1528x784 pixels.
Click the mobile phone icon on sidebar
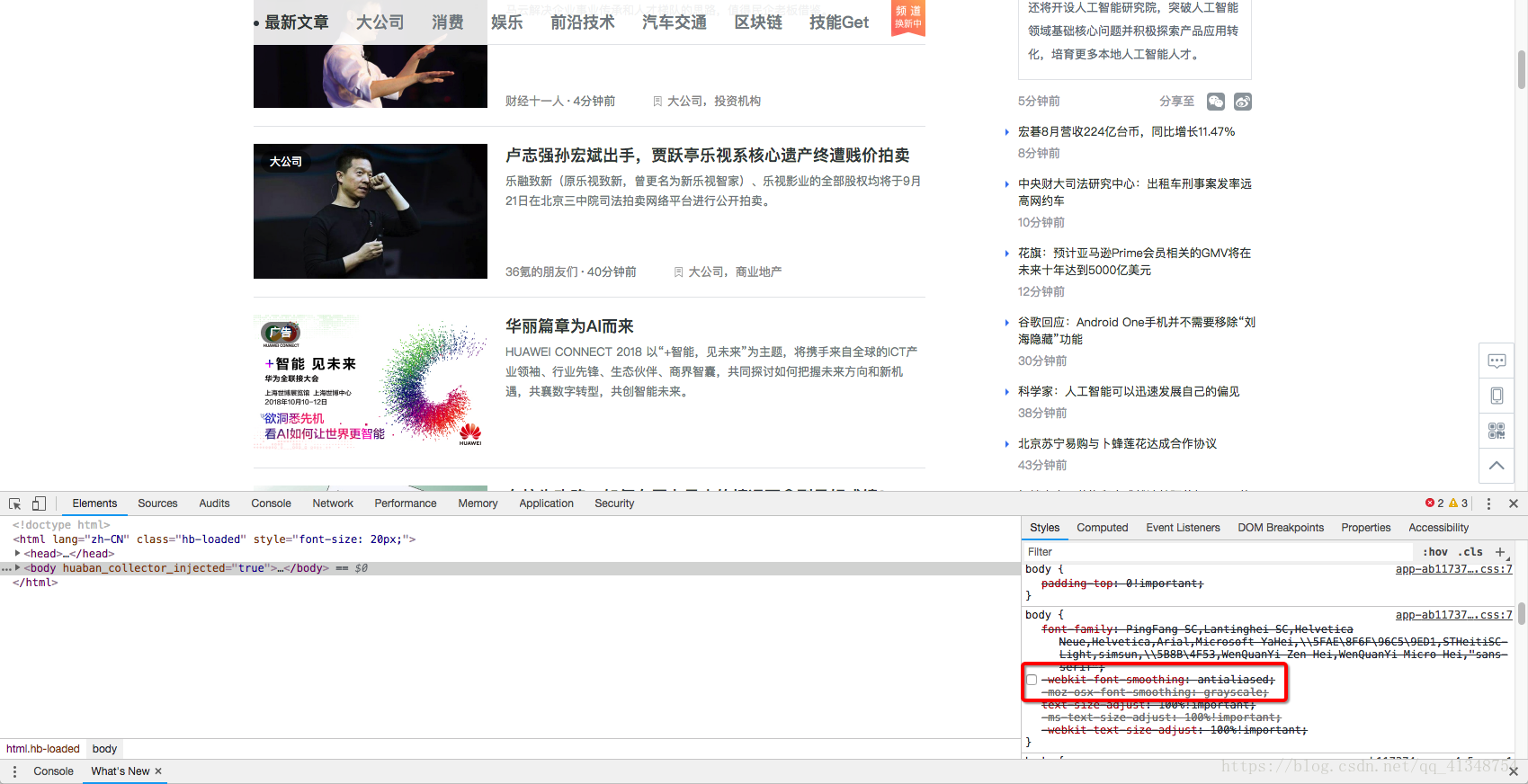(1497, 396)
